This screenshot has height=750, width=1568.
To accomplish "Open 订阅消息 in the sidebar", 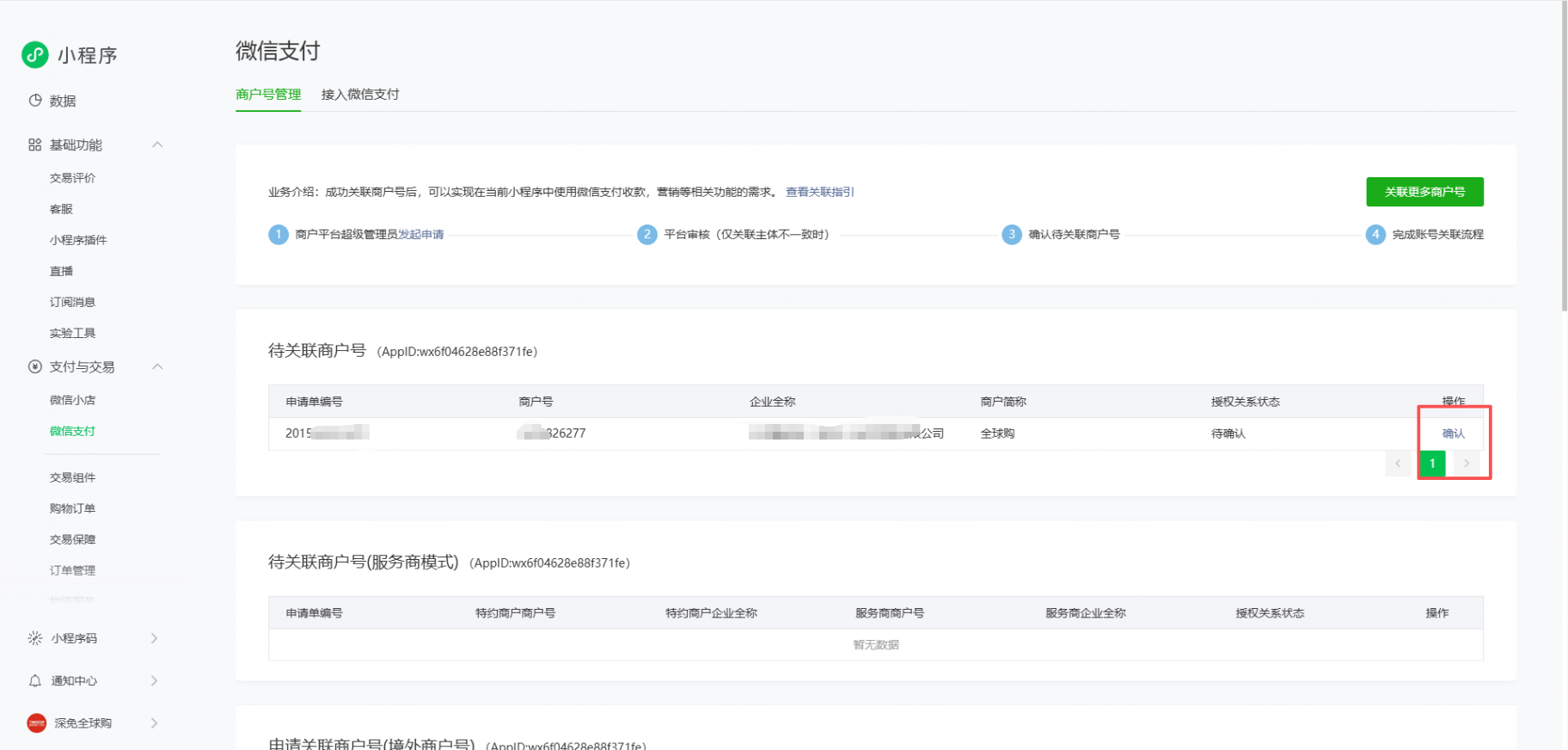I will [x=73, y=302].
